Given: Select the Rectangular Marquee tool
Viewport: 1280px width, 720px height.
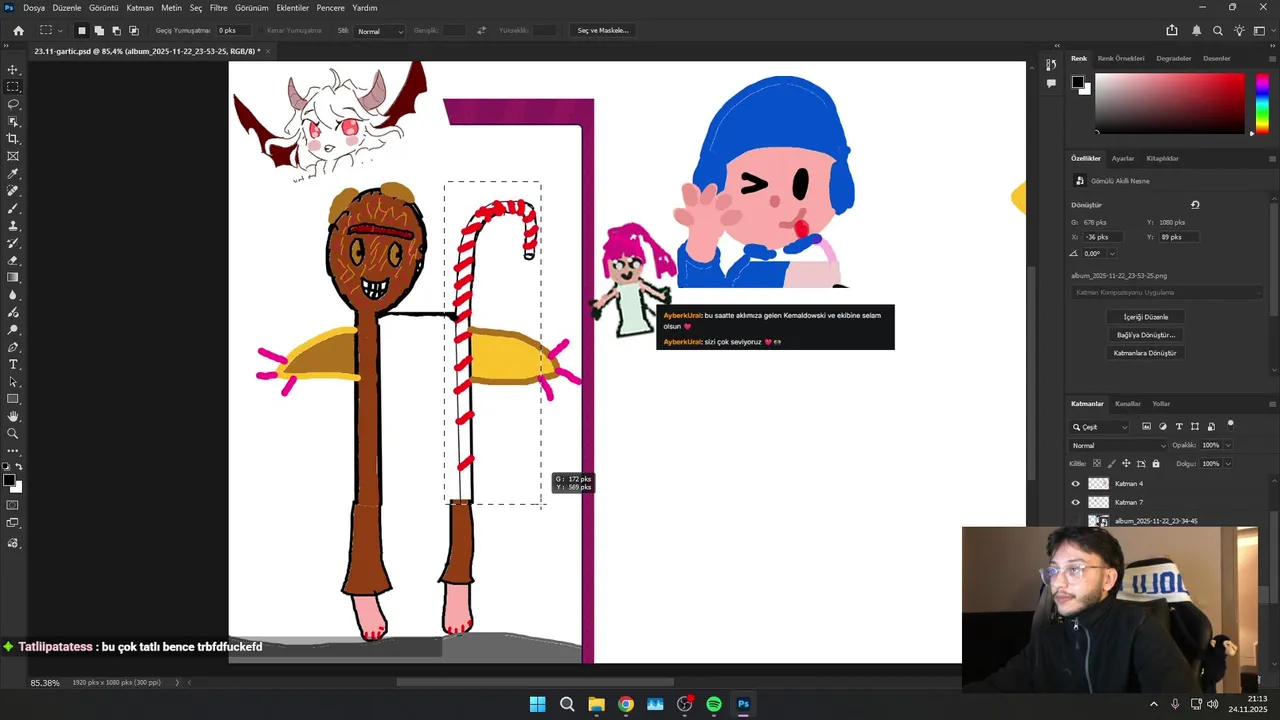Looking at the screenshot, I should [13, 87].
